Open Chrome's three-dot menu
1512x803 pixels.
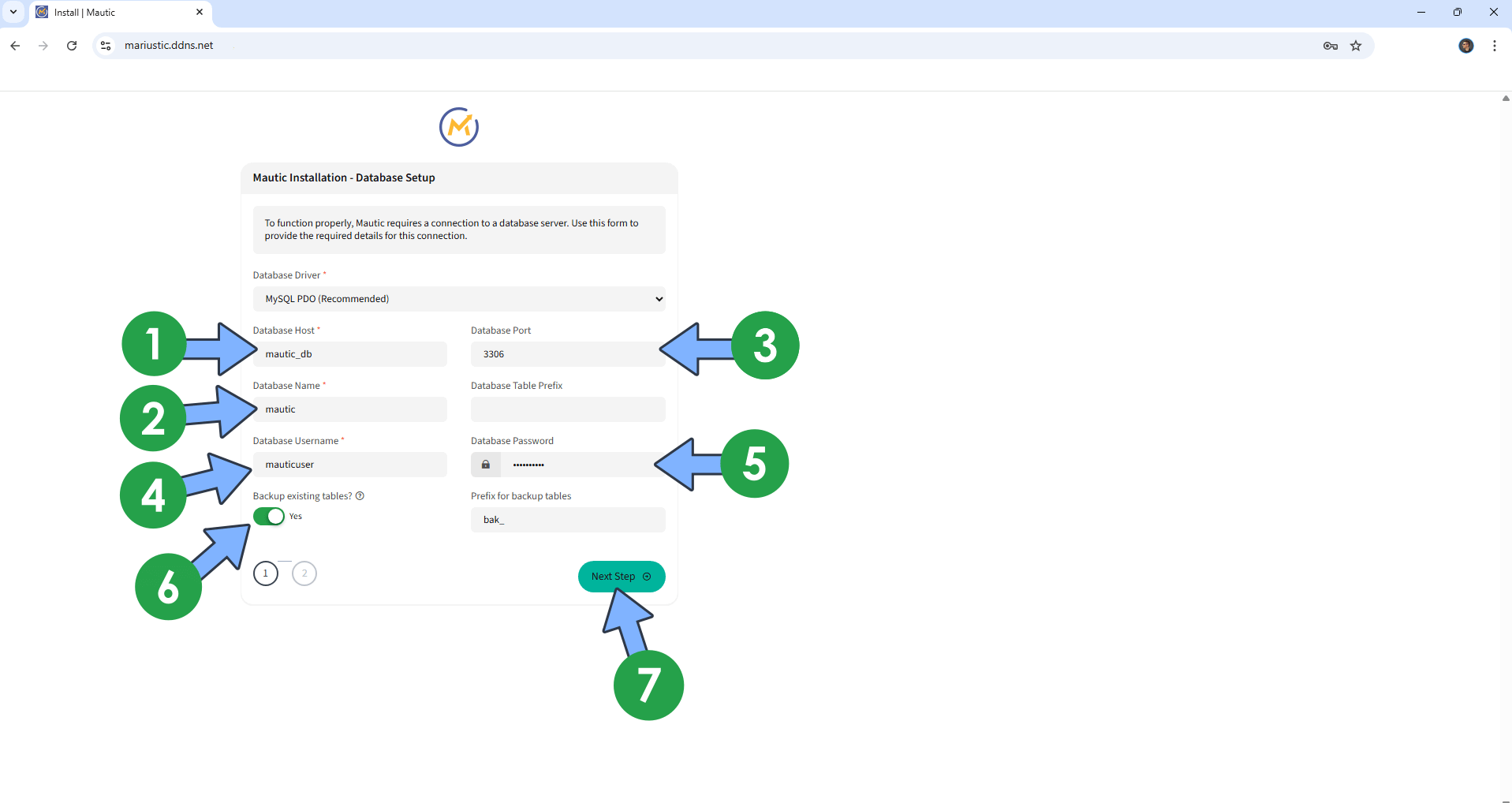coord(1495,46)
